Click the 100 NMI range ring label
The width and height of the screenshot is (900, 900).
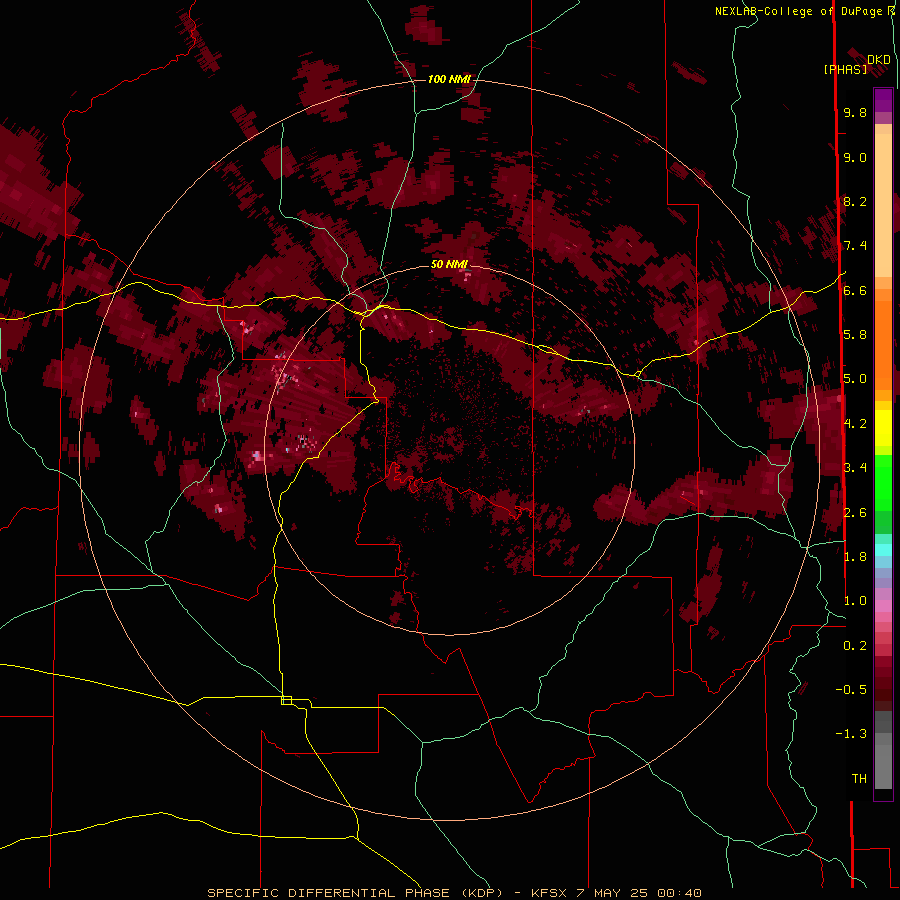[449, 79]
